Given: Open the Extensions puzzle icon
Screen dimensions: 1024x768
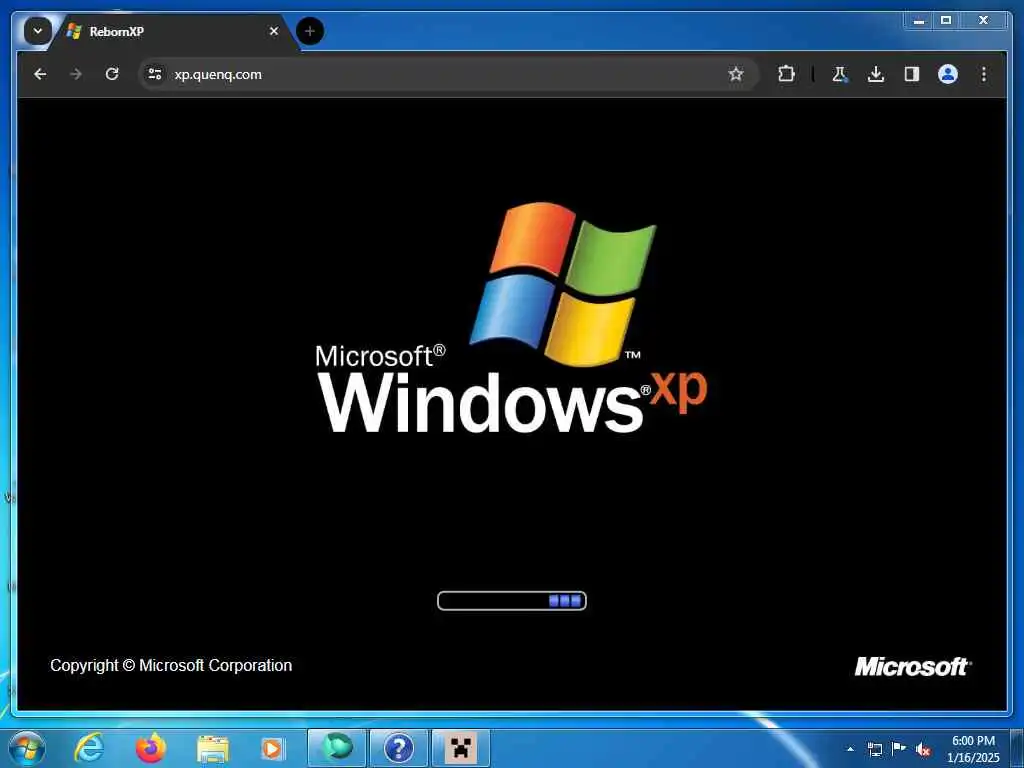Looking at the screenshot, I should tap(786, 74).
